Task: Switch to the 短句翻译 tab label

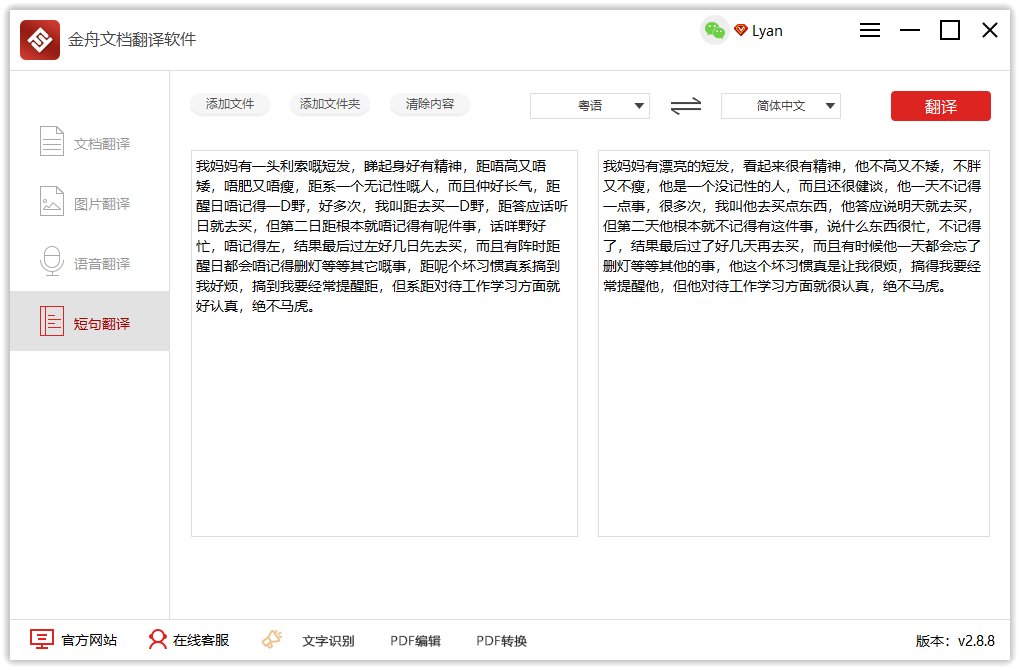Action: 100,321
